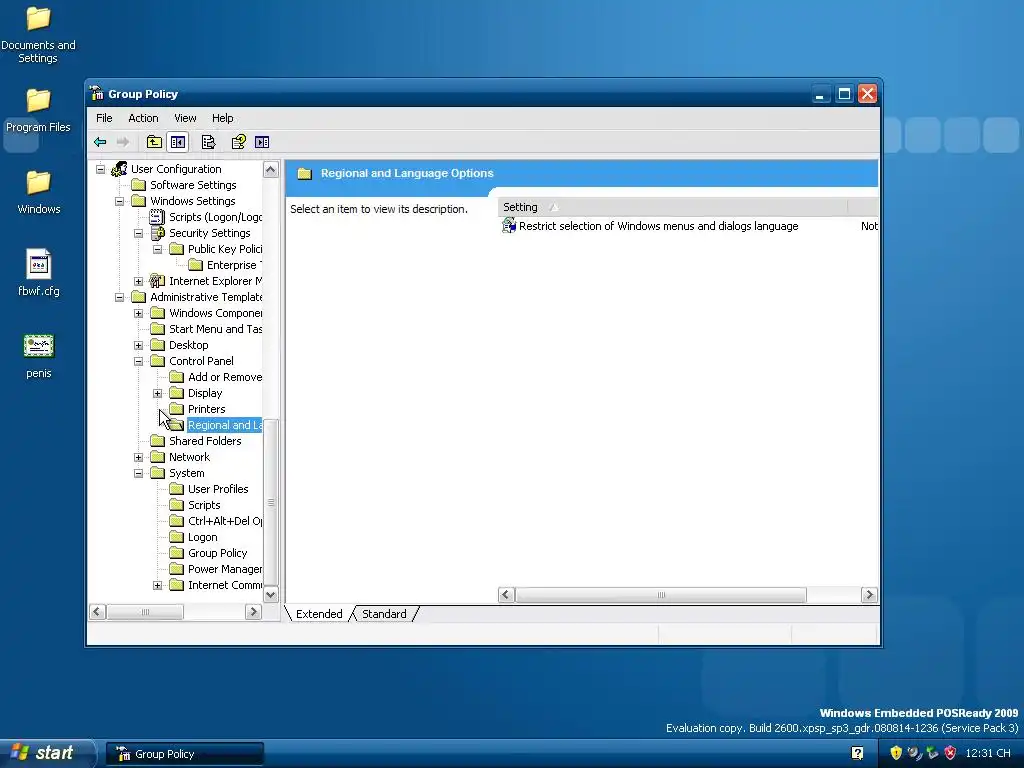Open Documents and Settings desktop folder
Image resolution: width=1024 pixels, height=768 pixels.
point(38,34)
